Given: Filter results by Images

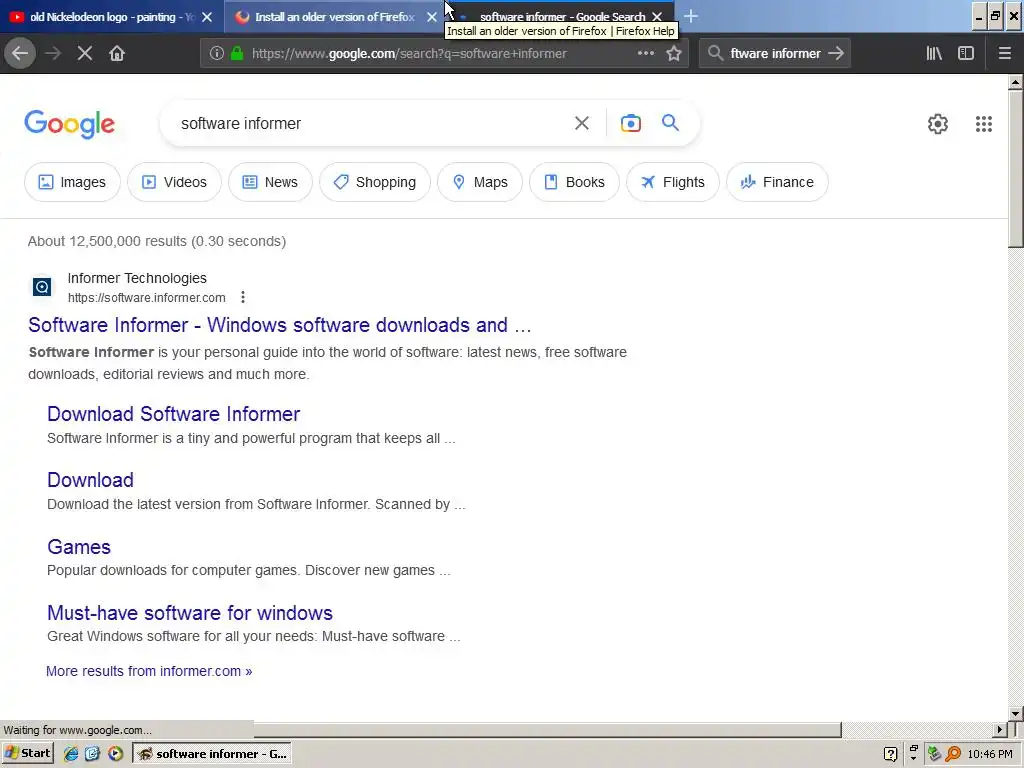Looking at the screenshot, I should [72, 182].
